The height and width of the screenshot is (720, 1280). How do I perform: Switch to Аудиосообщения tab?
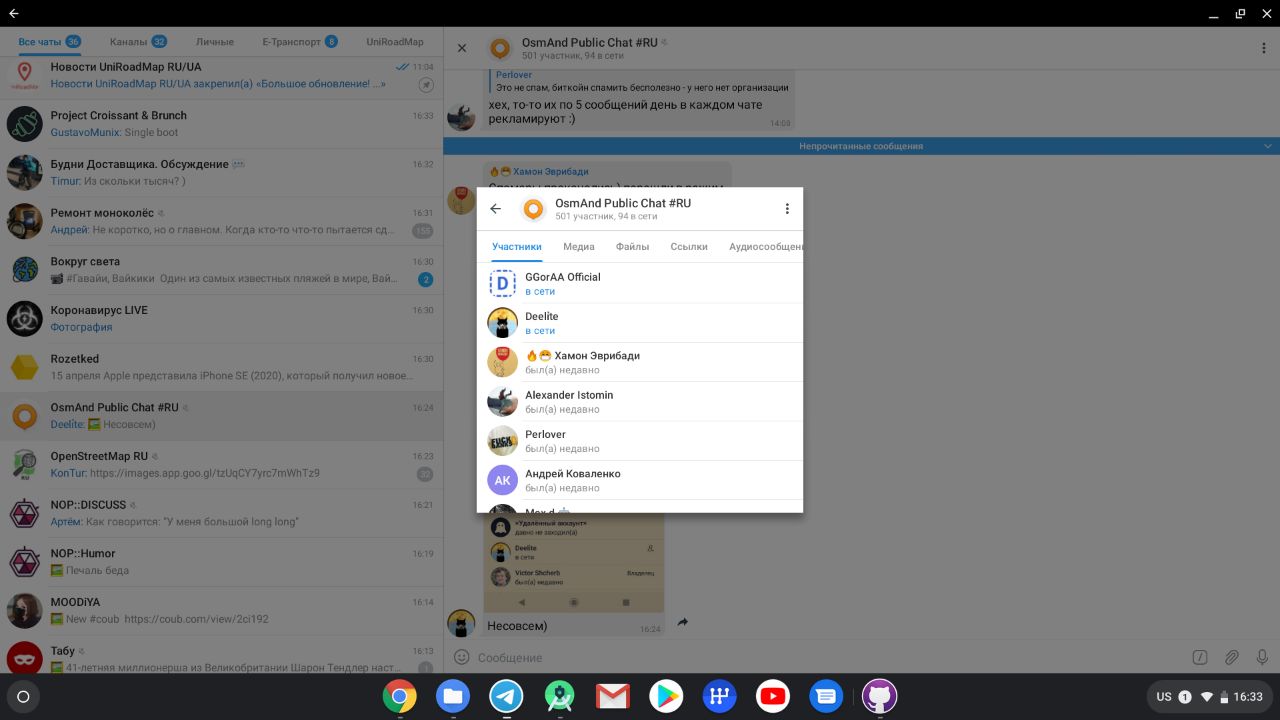pos(765,247)
